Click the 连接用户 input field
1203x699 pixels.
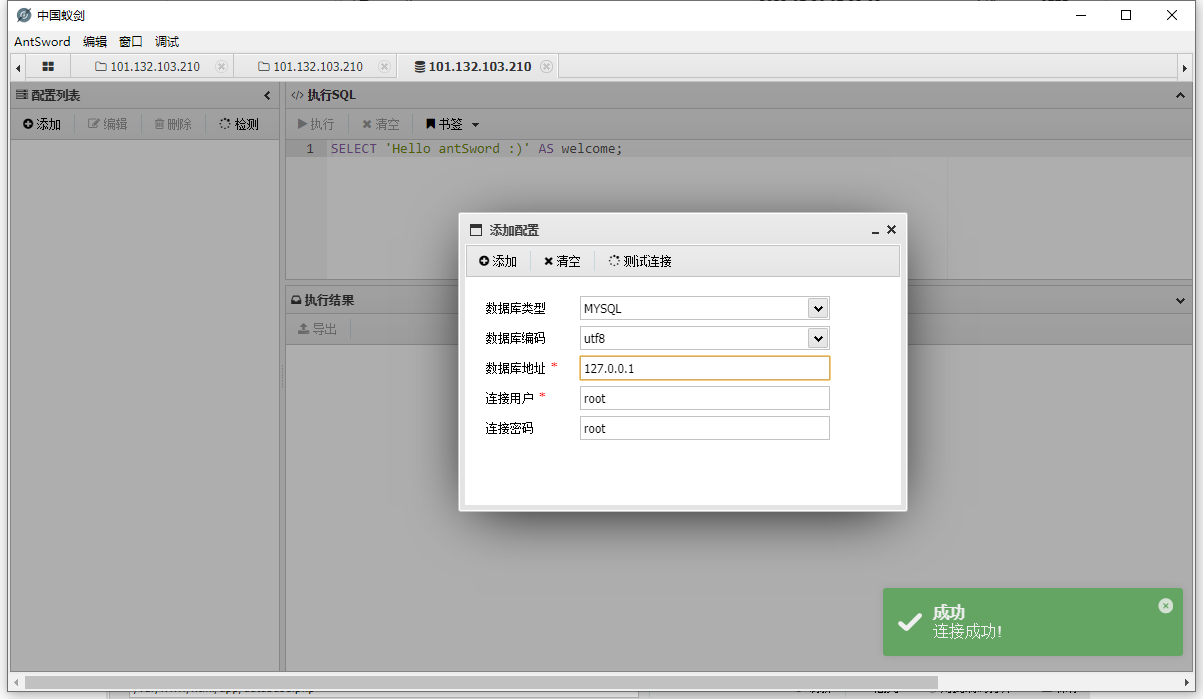point(705,398)
